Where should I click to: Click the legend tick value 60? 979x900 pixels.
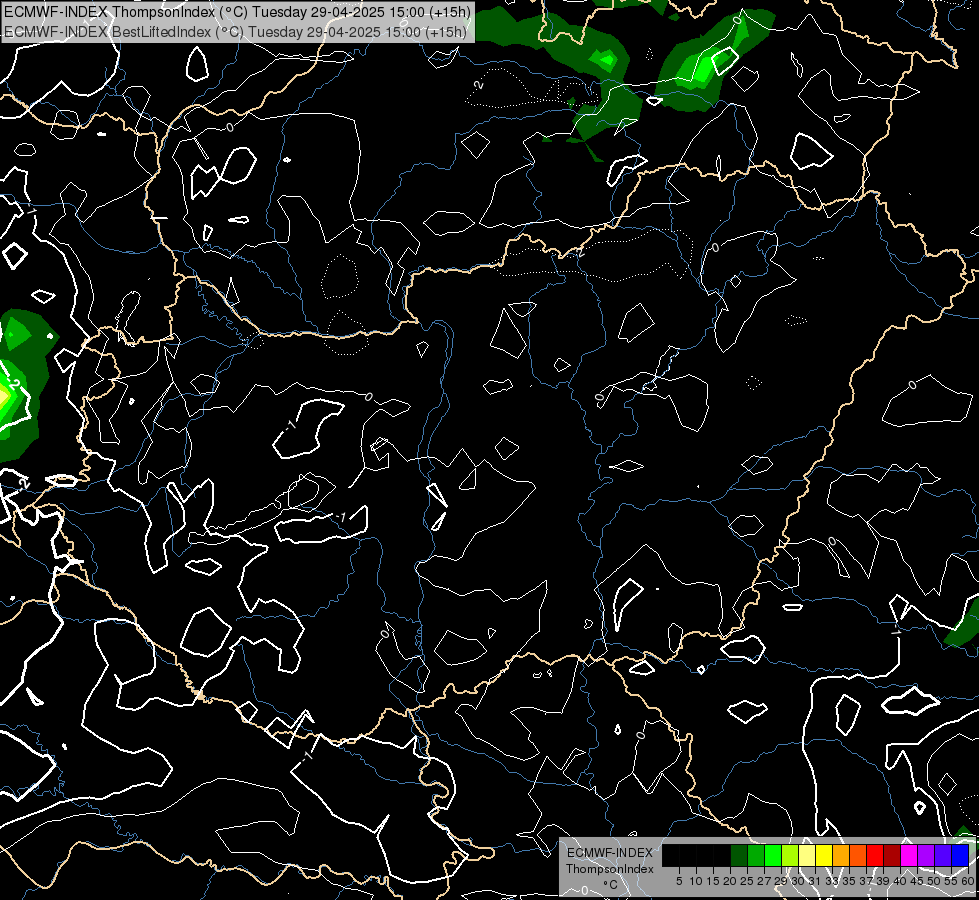point(968,881)
